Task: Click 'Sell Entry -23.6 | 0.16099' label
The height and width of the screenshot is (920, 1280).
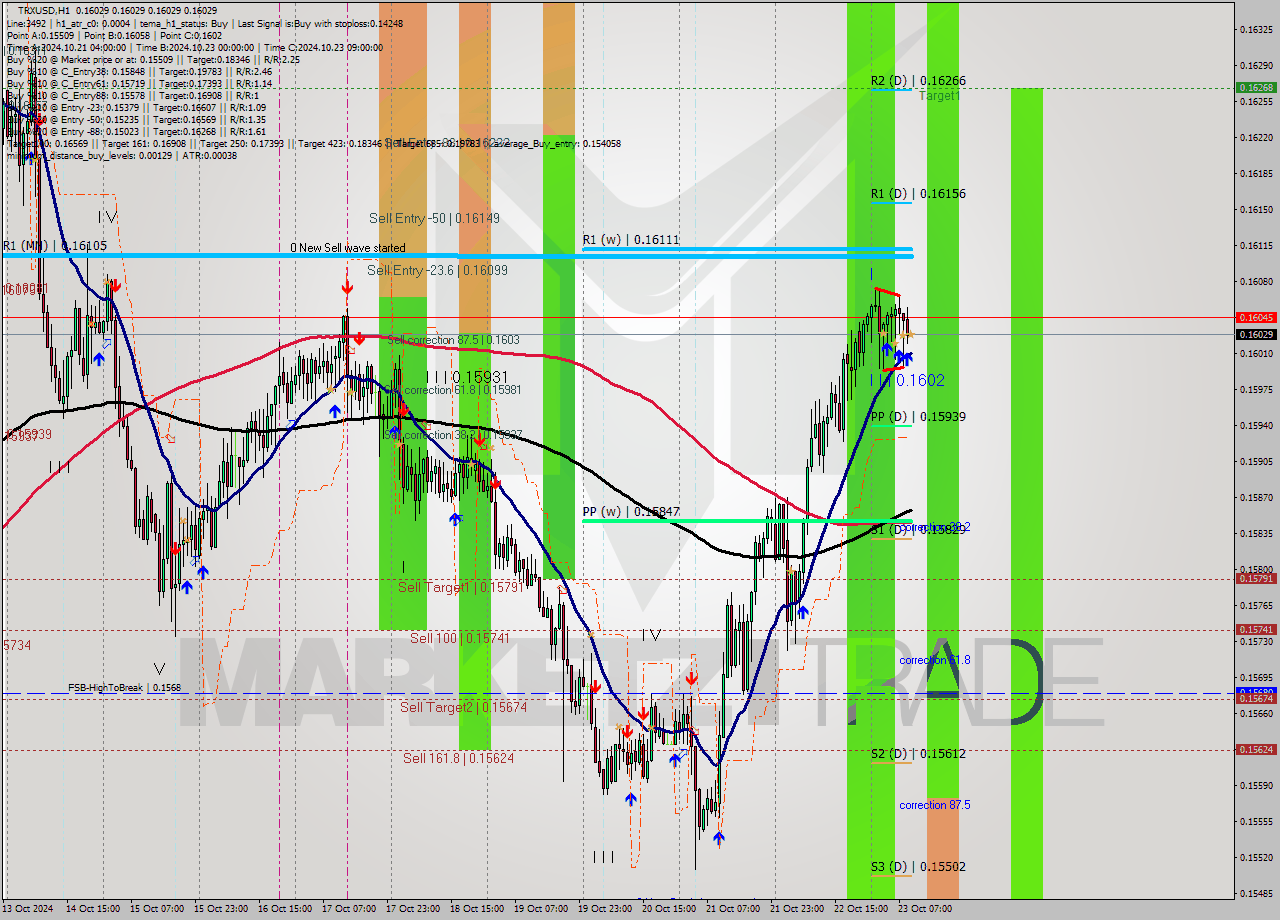Action: [437, 270]
